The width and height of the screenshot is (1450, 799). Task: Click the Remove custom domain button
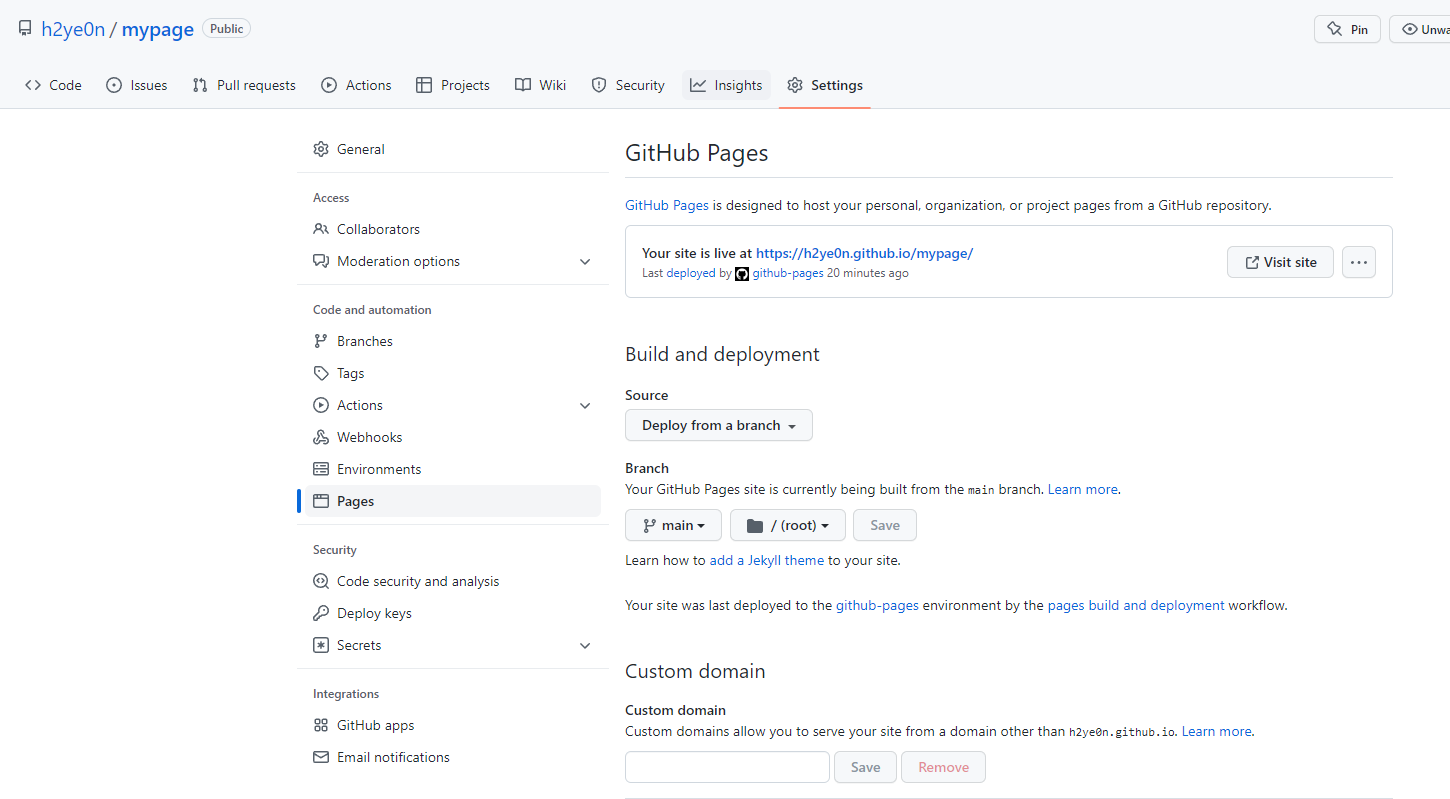(943, 767)
